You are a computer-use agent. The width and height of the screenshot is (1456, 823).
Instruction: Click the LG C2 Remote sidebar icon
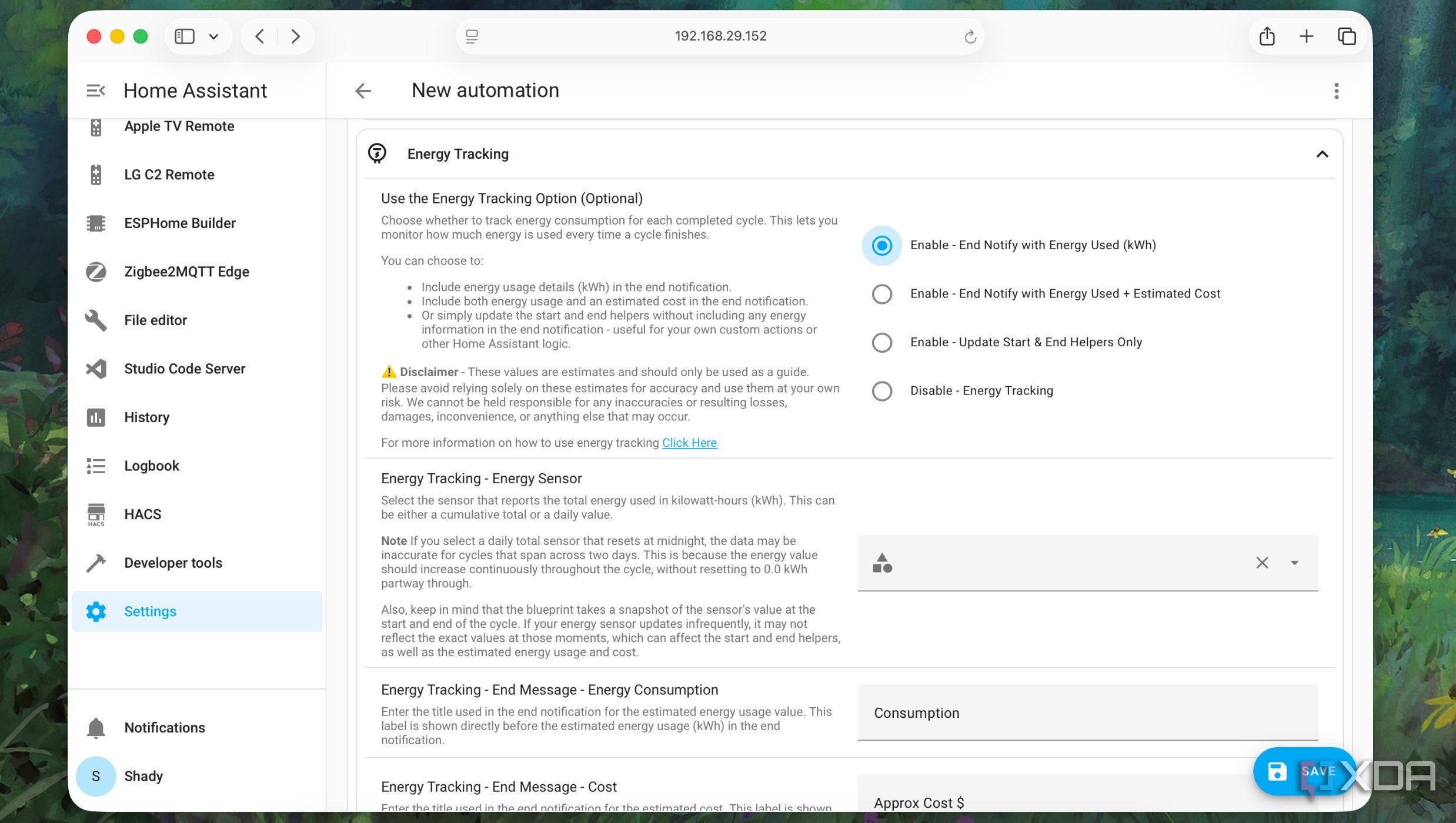[96, 175]
